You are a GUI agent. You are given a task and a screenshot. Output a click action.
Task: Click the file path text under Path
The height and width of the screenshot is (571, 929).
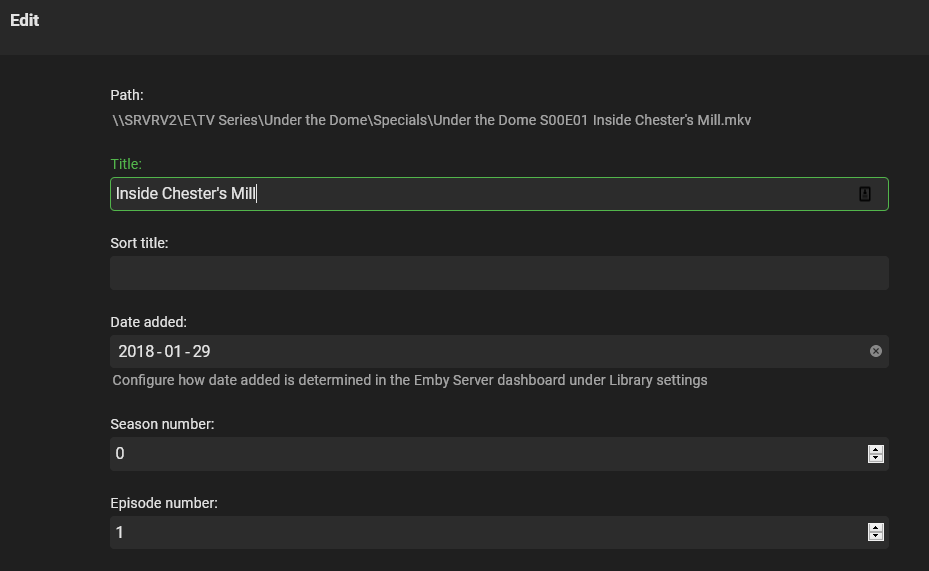point(431,120)
